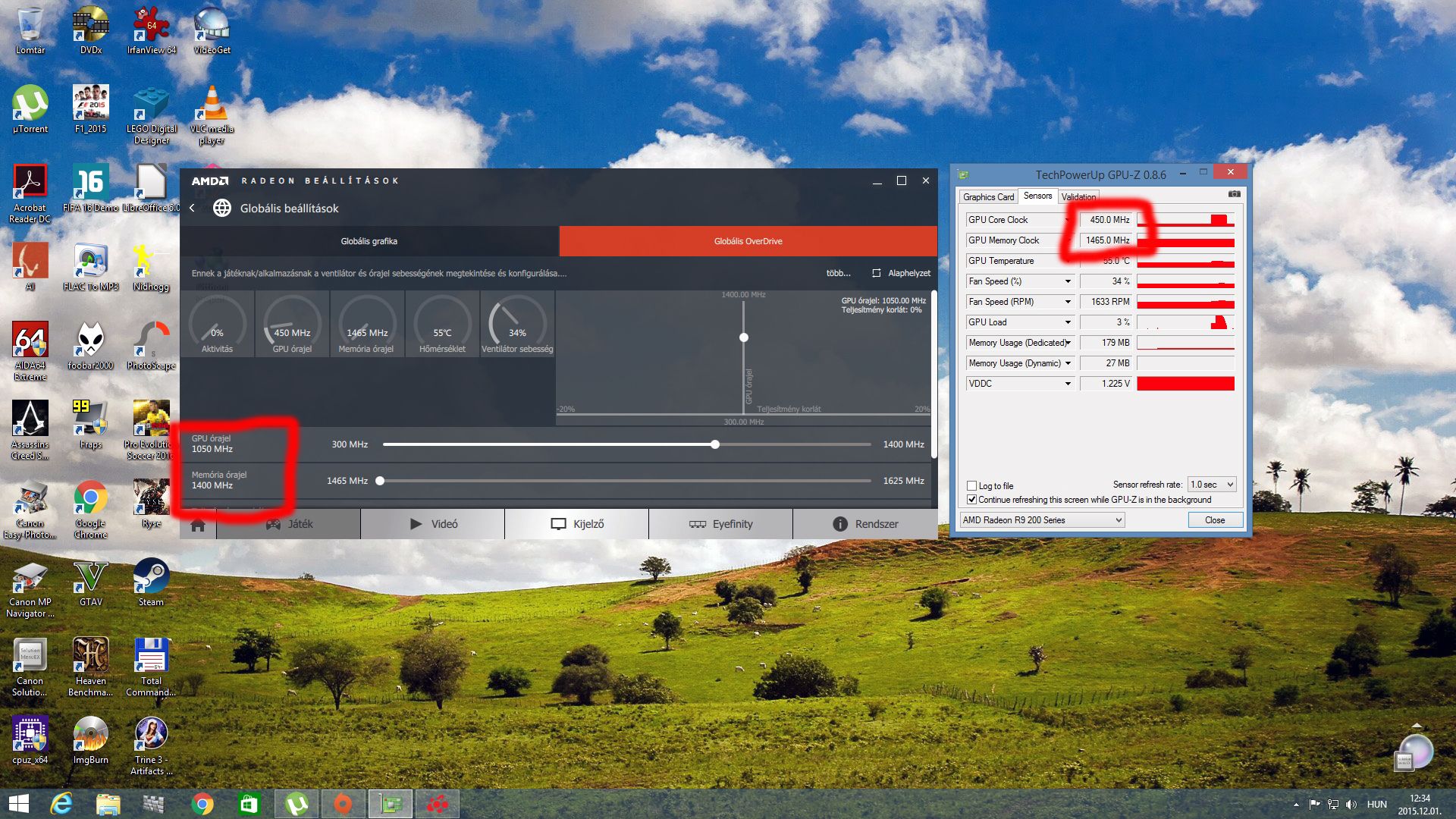Launch IrfanView 64 desktop shortcut
Screen dimensions: 1456x819
point(152,31)
